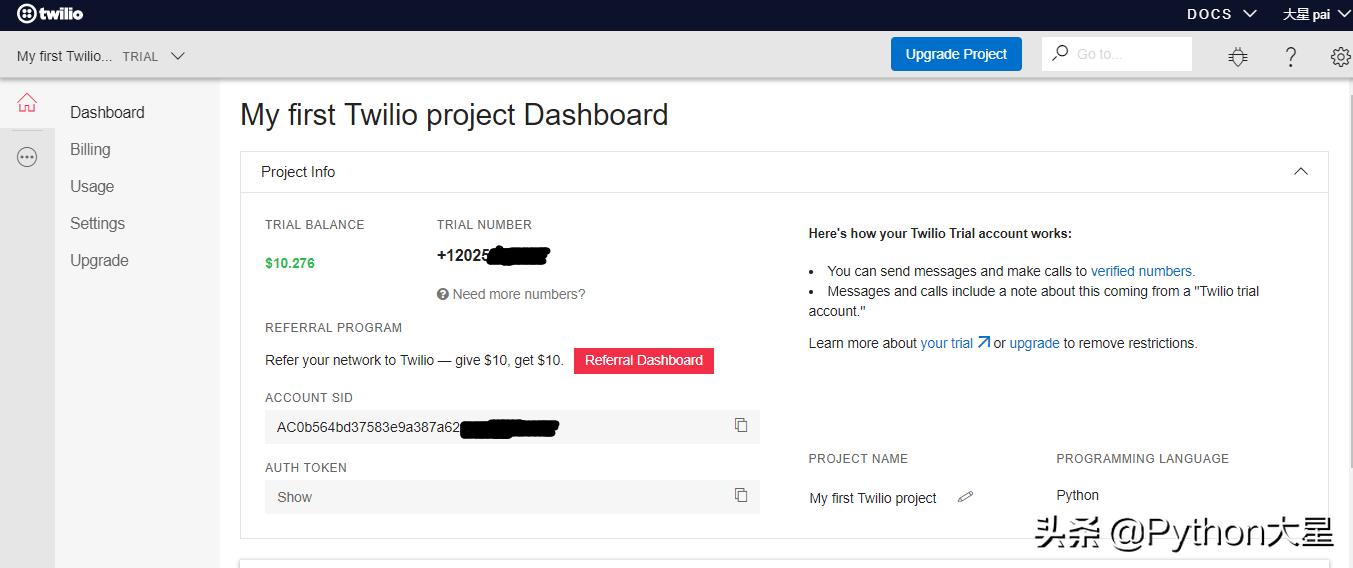Viewport: 1353px width, 568px height.
Task: Click the My first Twilio project name text
Action: (x=873, y=498)
